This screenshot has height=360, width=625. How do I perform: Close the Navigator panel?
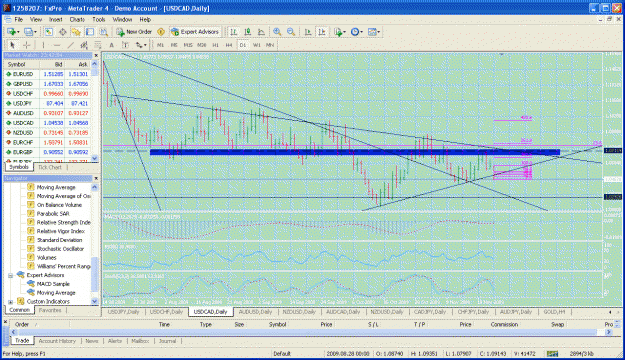(96, 178)
